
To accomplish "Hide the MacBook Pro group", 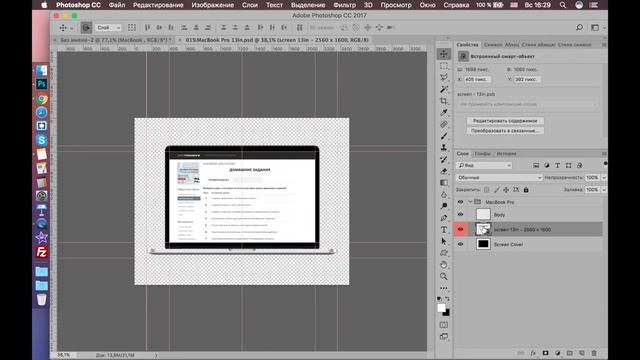I will (x=460, y=202).
